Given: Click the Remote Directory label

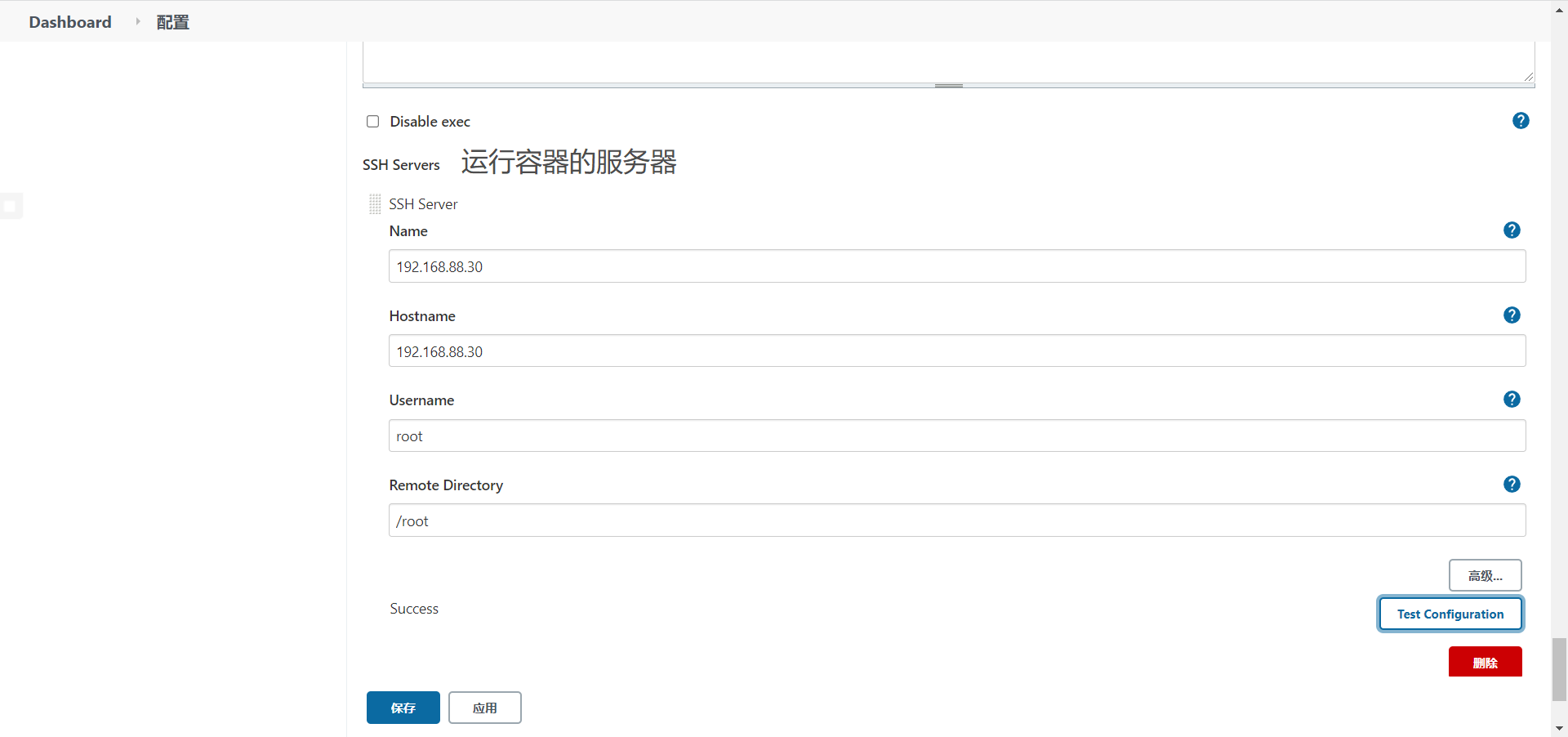Looking at the screenshot, I should 446,485.
